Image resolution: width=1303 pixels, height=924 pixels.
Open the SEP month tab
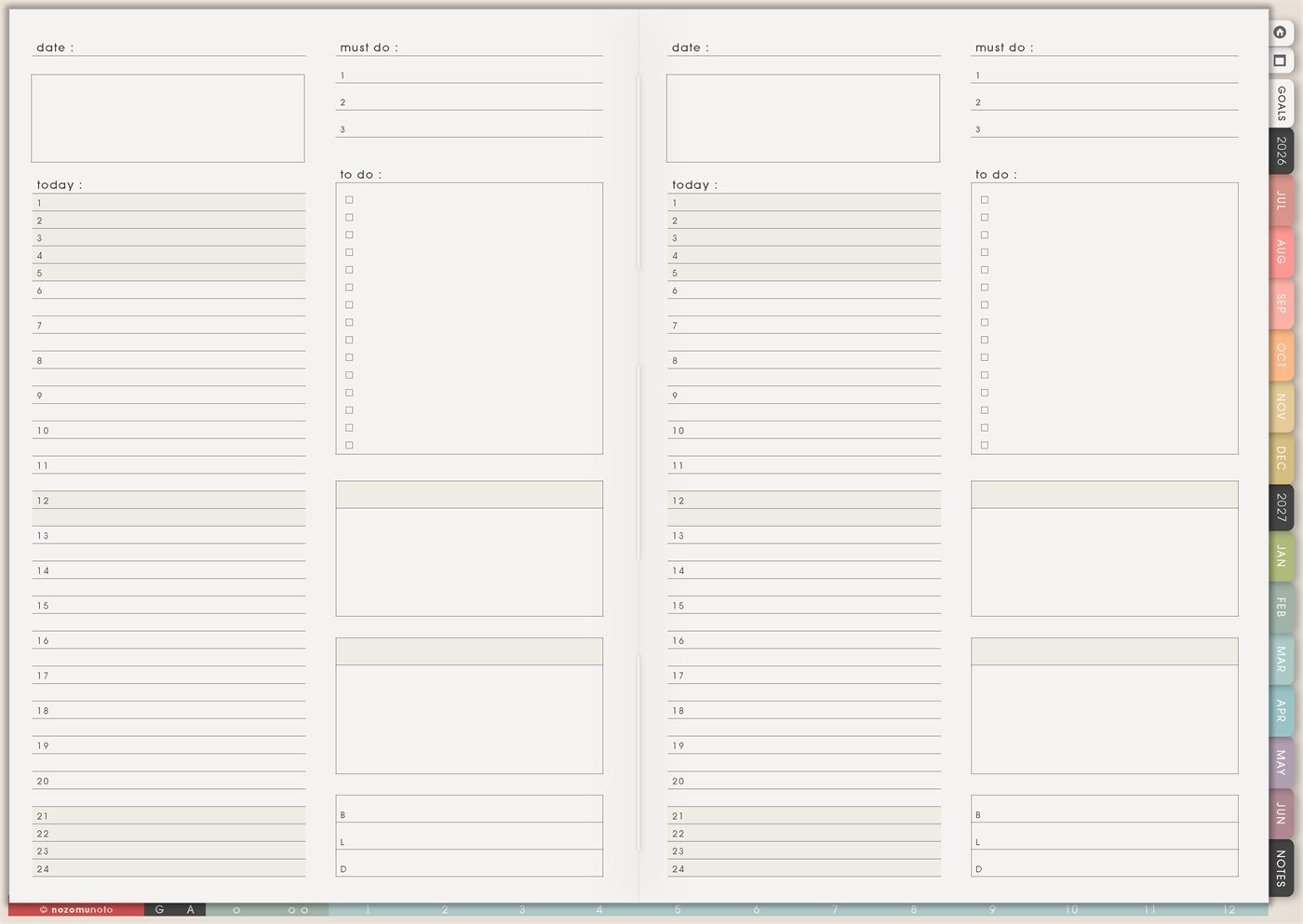pyautogui.click(x=1282, y=303)
